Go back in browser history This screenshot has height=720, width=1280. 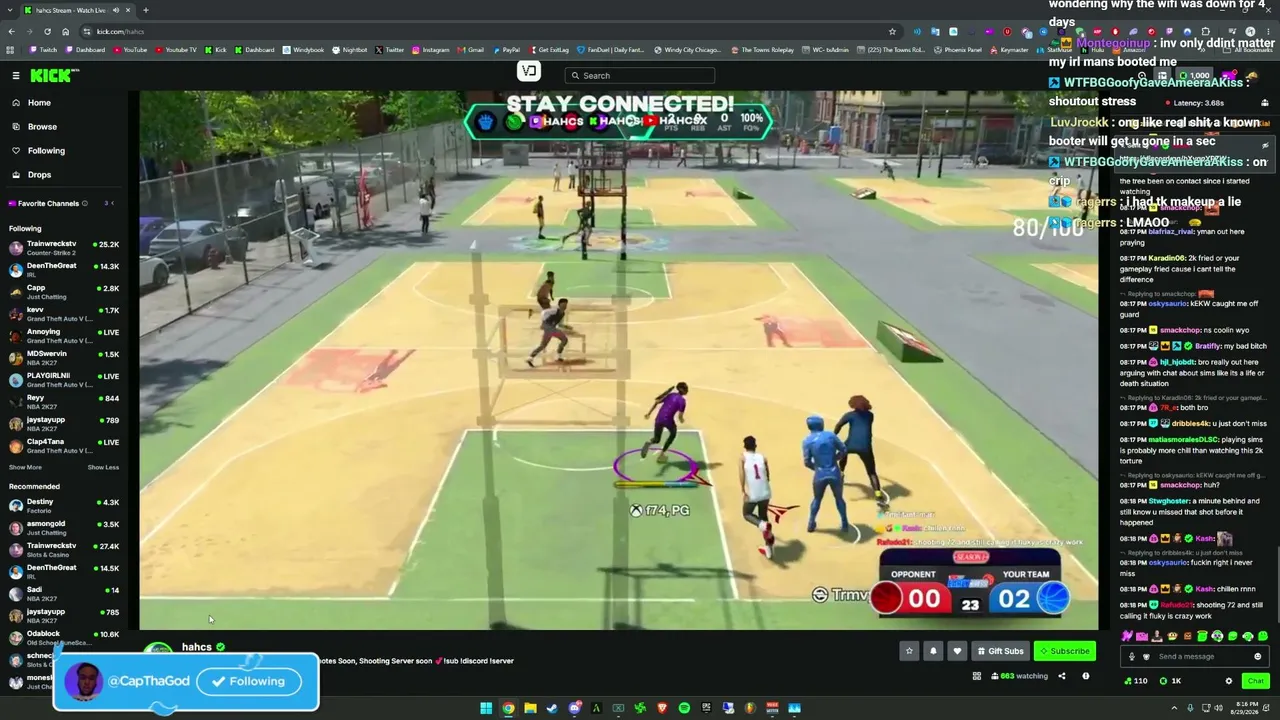11,31
